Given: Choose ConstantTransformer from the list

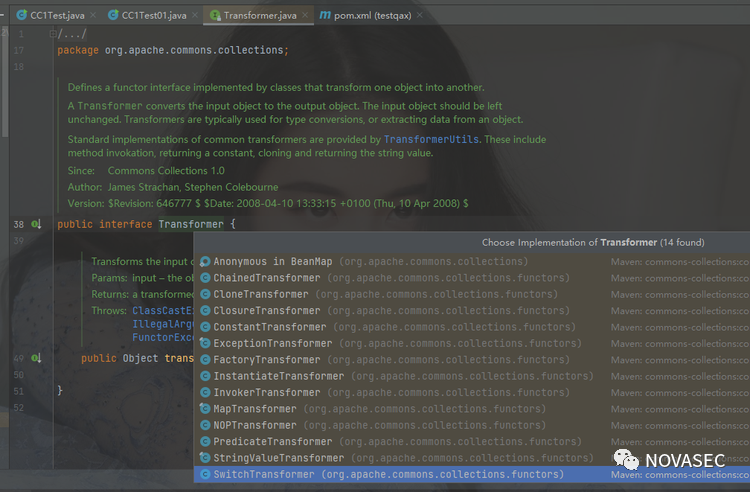Looking at the screenshot, I should pyautogui.click(x=472, y=327).
